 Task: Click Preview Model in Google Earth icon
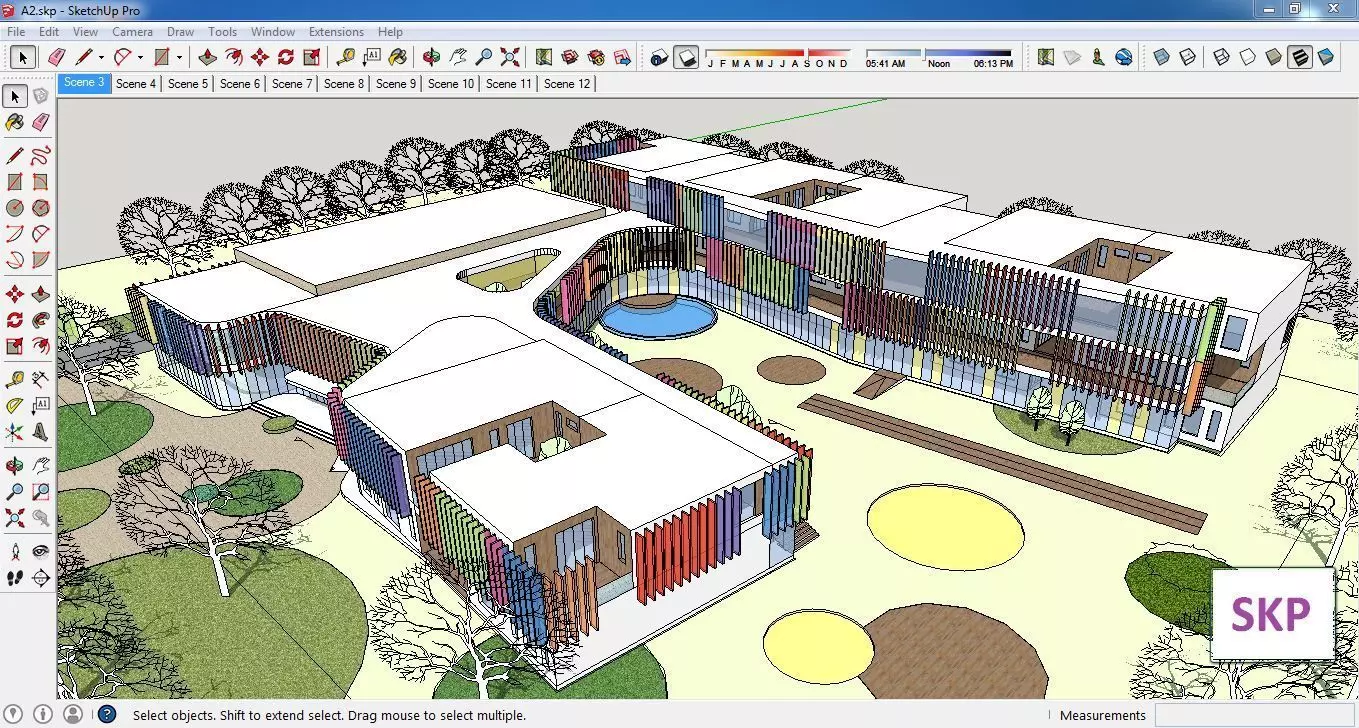1123,57
